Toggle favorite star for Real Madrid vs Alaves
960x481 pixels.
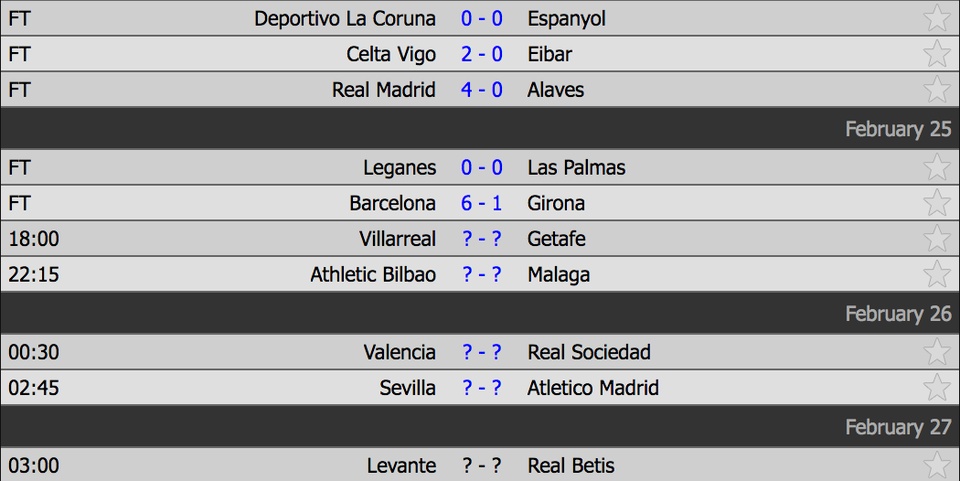936,90
